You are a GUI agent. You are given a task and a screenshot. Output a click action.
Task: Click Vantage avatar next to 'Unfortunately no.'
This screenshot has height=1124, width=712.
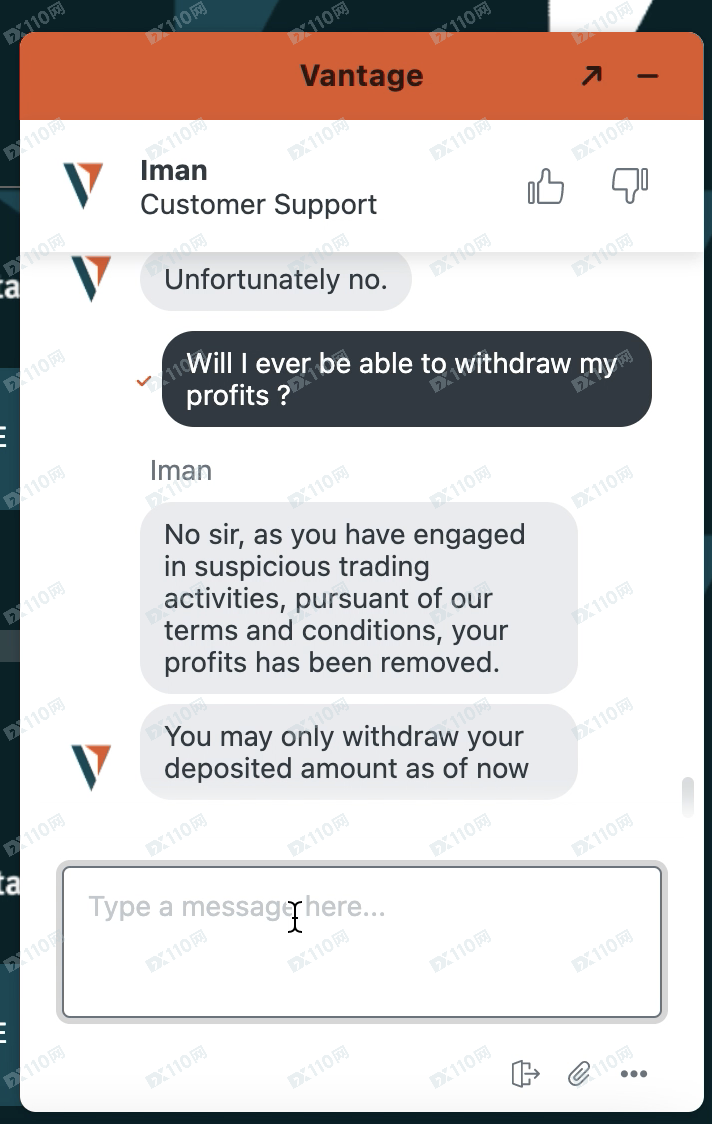pyautogui.click(x=91, y=278)
